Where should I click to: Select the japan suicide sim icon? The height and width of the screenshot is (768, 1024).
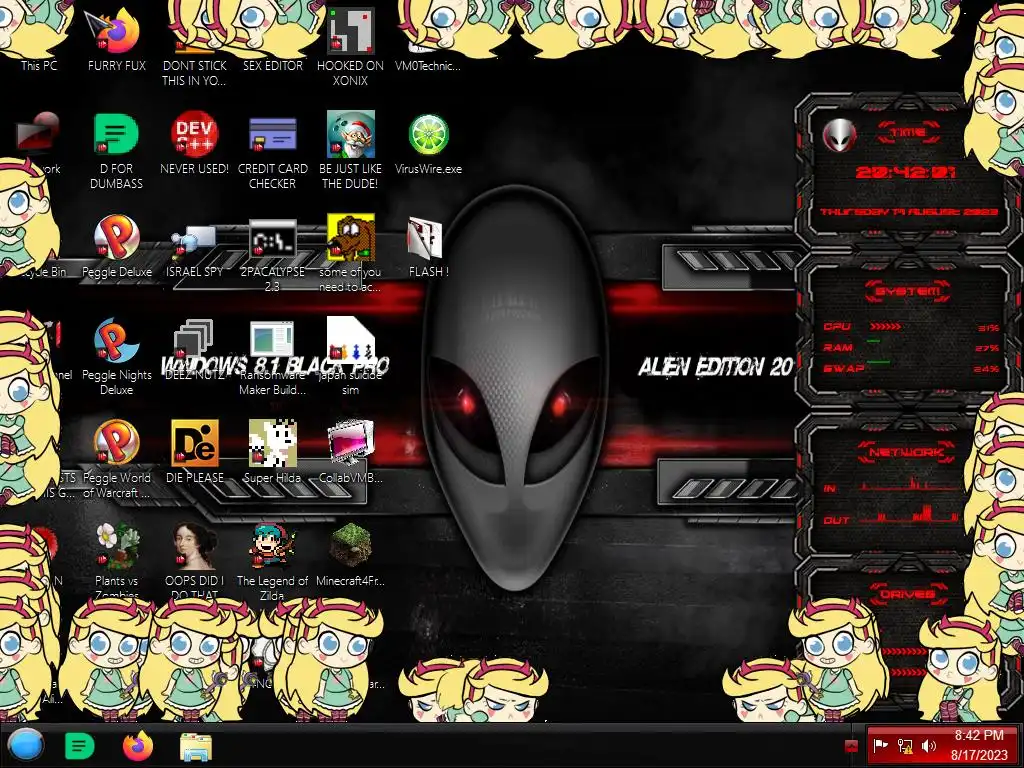click(351, 340)
